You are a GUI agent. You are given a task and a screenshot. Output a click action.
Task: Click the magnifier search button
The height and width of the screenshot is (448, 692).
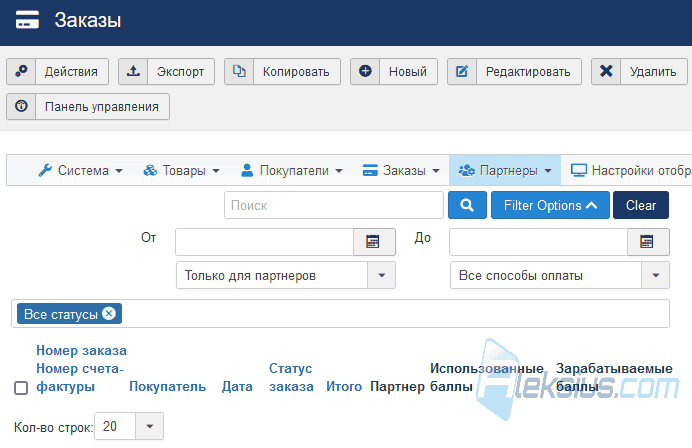467,205
